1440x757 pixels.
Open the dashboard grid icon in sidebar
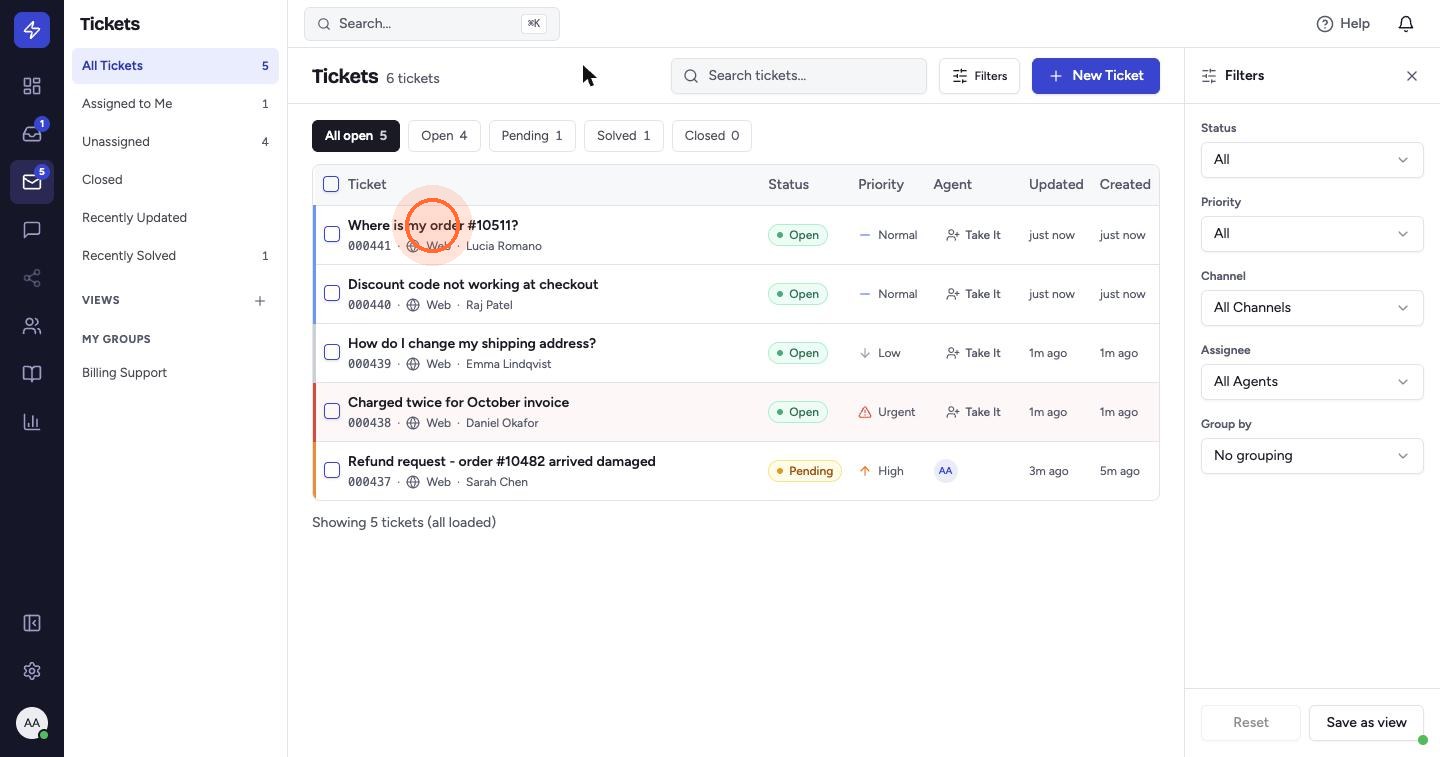point(32,86)
